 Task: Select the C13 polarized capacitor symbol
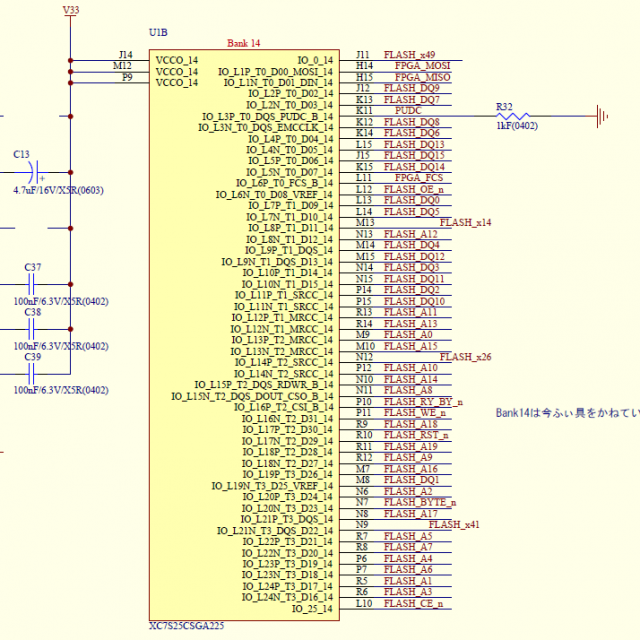click(x=34, y=174)
